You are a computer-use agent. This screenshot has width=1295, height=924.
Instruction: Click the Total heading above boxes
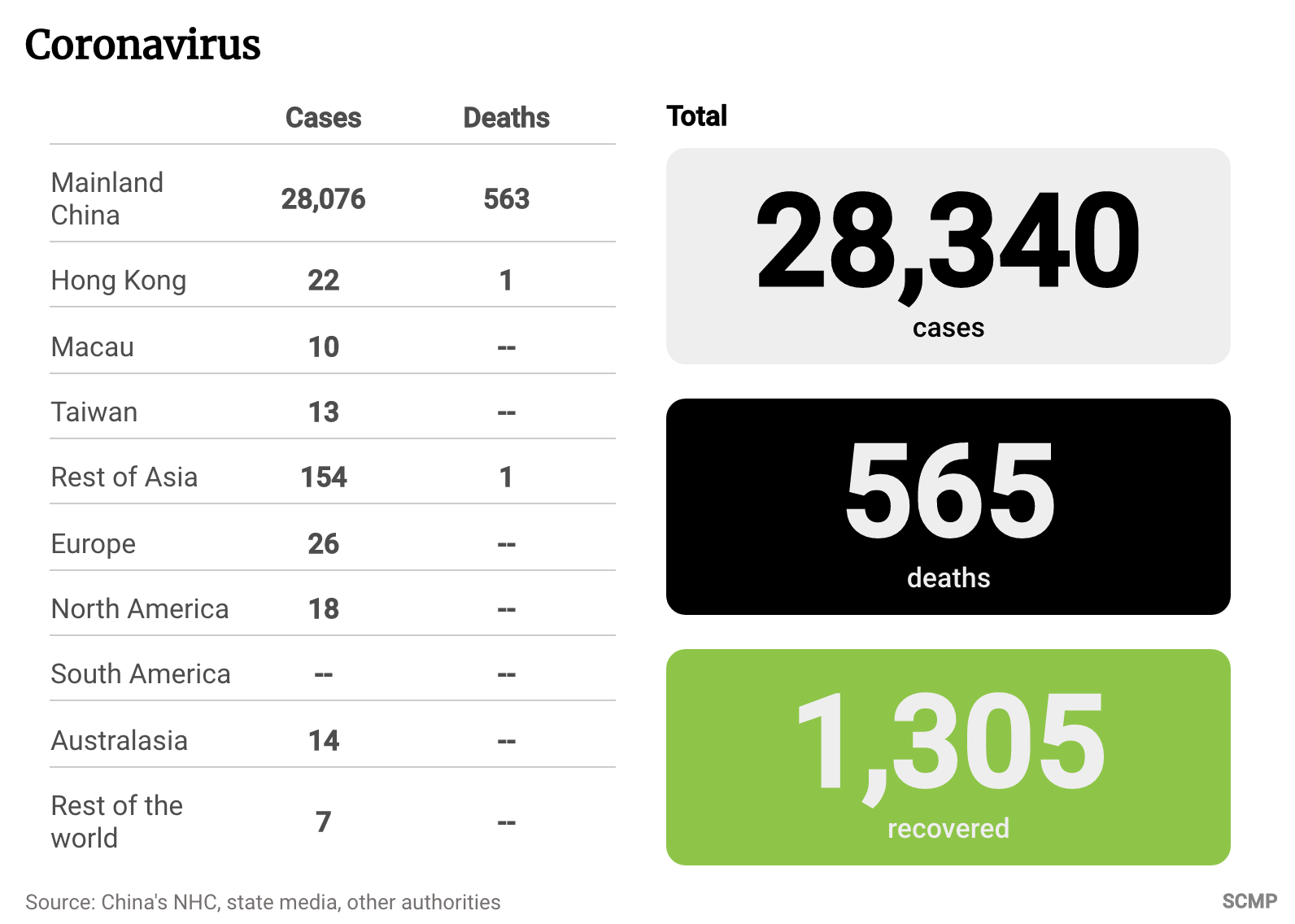point(696,116)
